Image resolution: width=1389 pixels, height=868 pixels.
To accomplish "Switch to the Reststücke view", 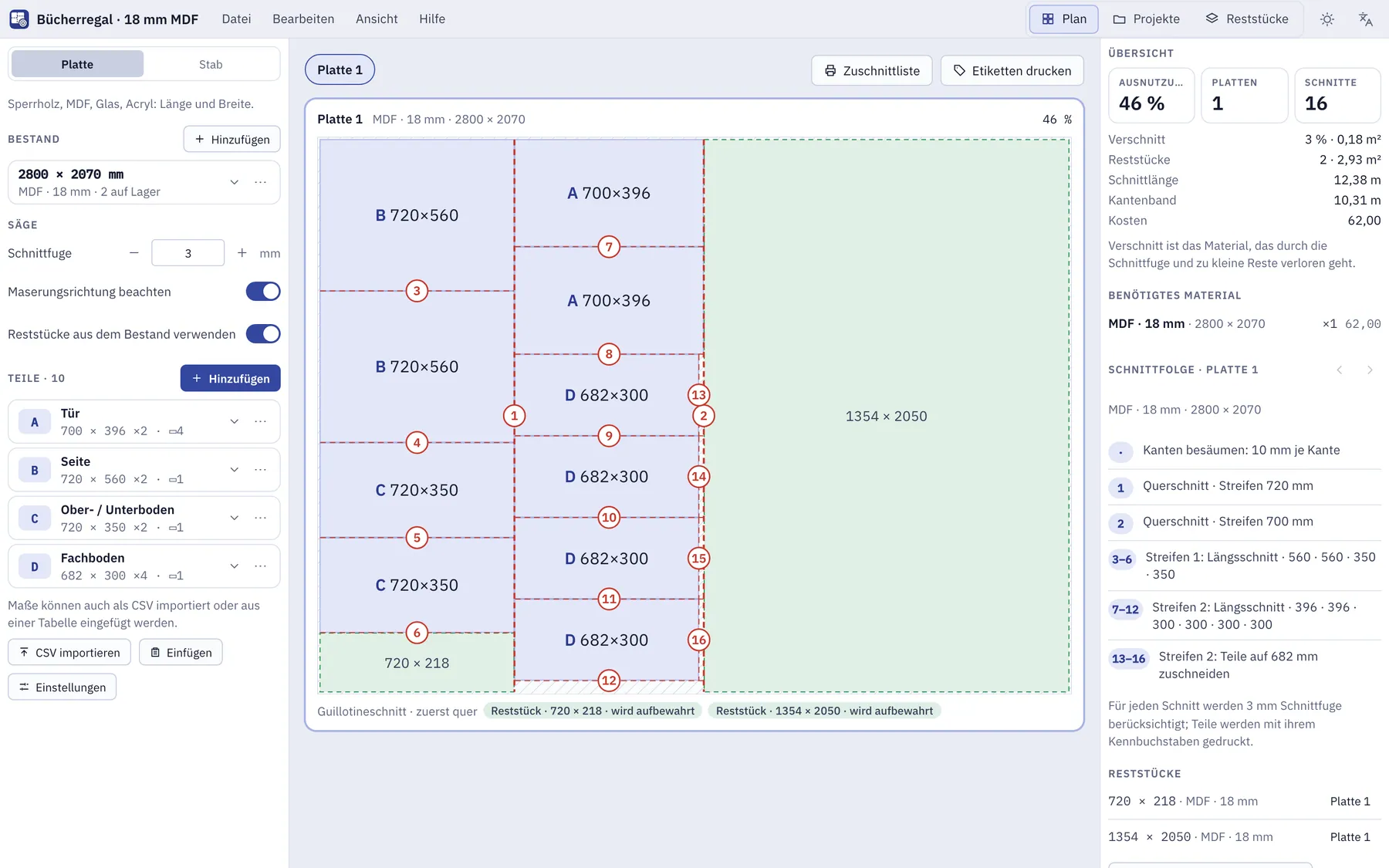I will (x=1247, y=19).
